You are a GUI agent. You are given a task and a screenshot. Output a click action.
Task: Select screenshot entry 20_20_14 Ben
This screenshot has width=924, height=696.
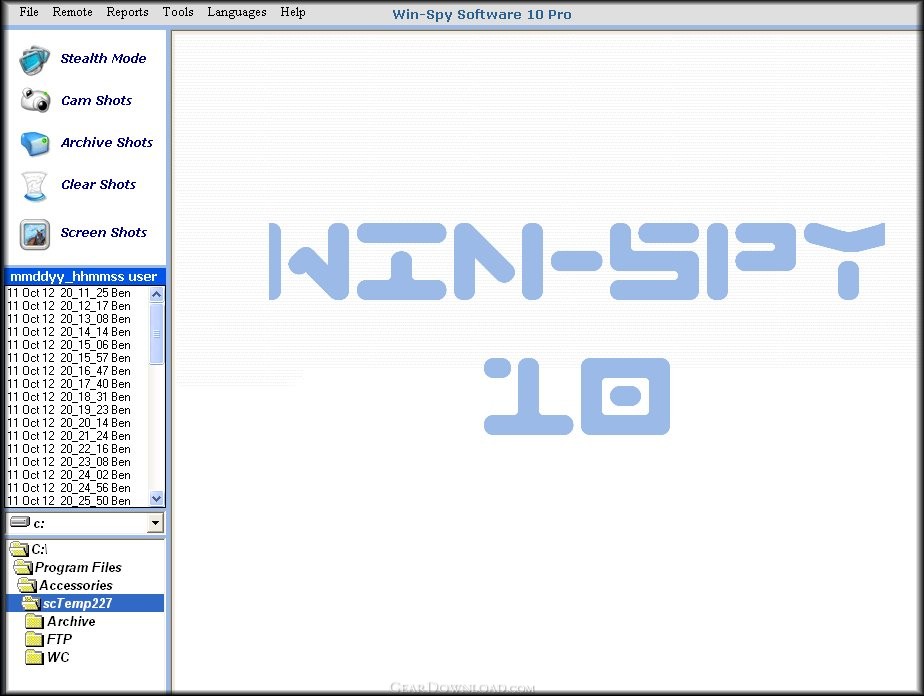(x=69, y=423)
